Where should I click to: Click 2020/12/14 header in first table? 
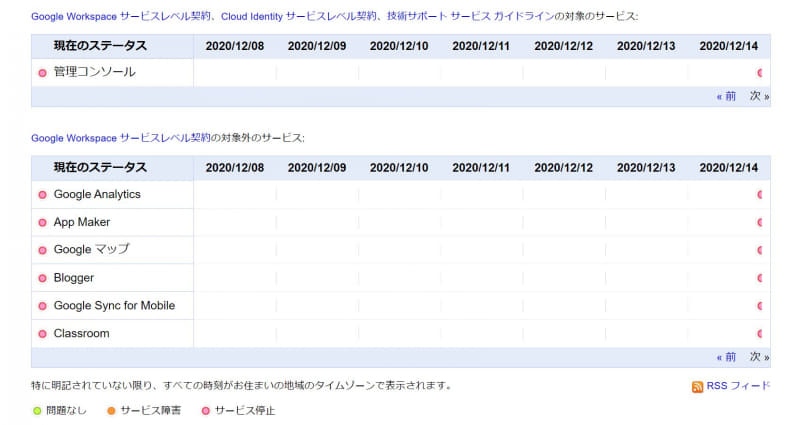729,46
